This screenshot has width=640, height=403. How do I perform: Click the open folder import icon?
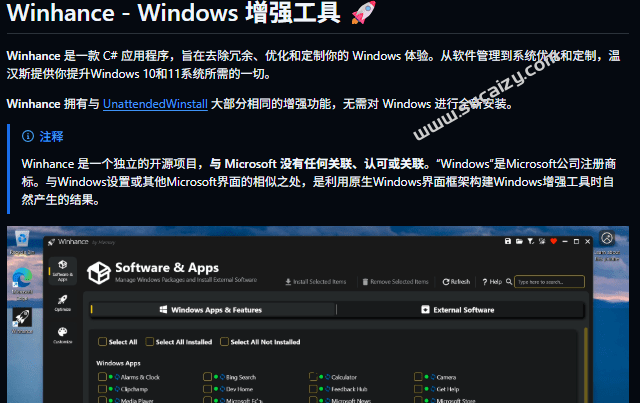point(519,241)
